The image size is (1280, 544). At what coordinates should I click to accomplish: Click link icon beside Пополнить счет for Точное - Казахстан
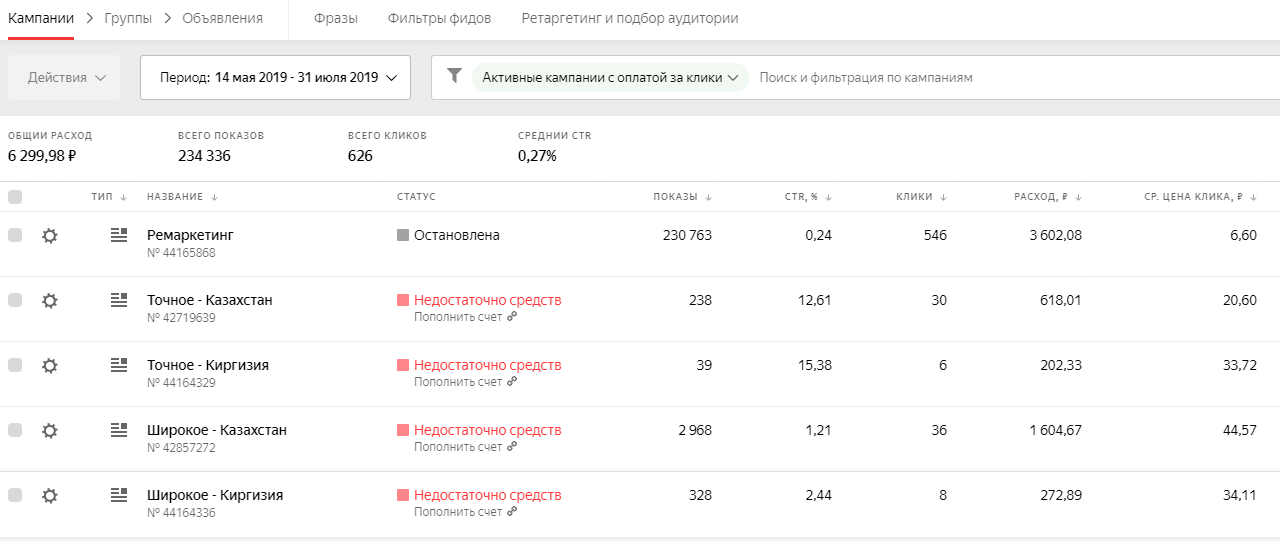(x=512, y=317)
